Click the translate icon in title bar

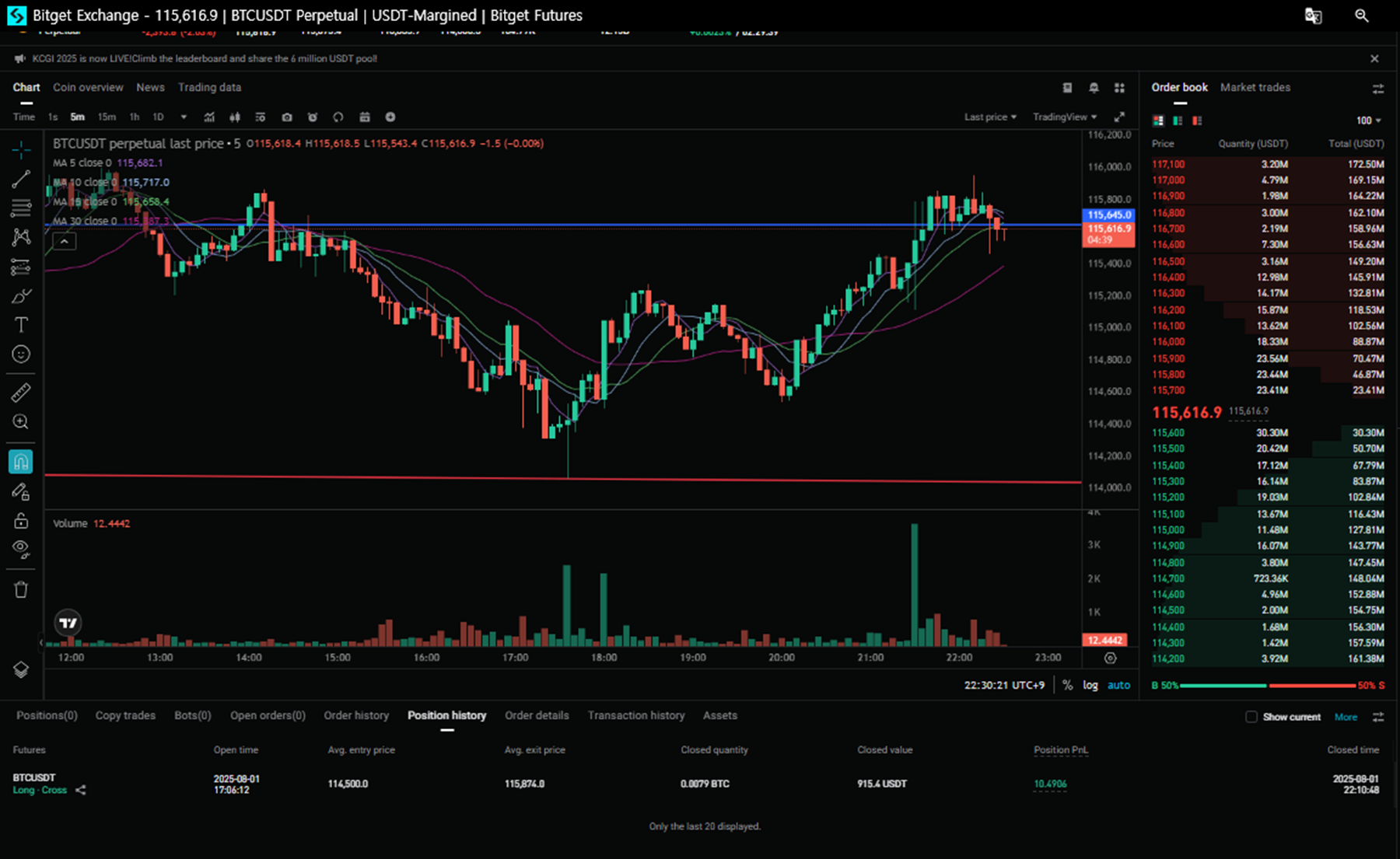click(x=1313, y=16)
